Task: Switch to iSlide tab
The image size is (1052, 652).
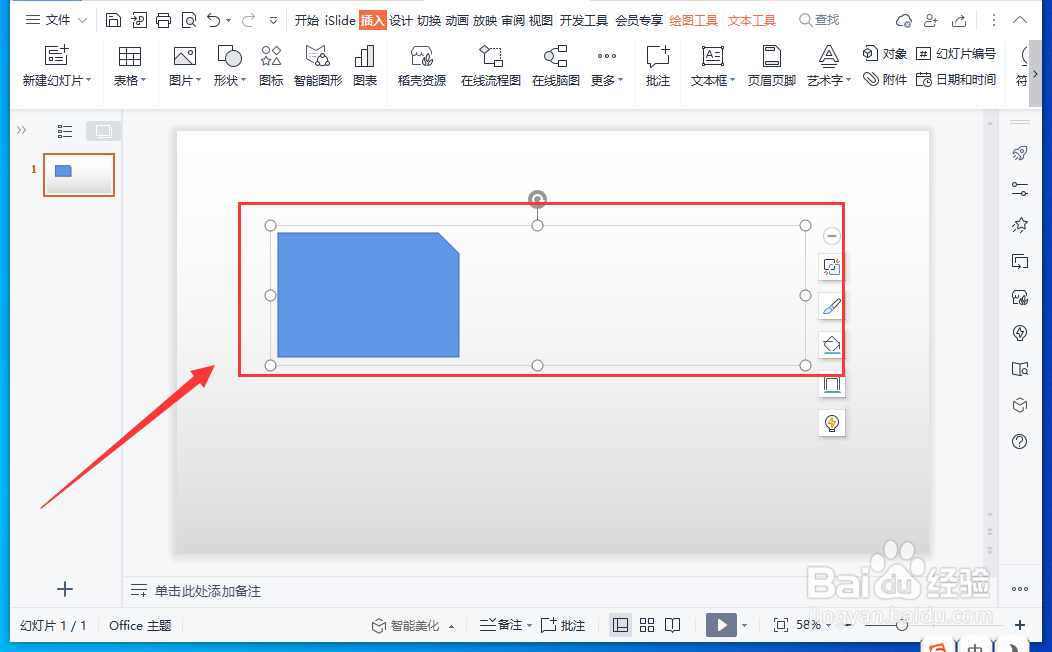Action: [340, 21]
